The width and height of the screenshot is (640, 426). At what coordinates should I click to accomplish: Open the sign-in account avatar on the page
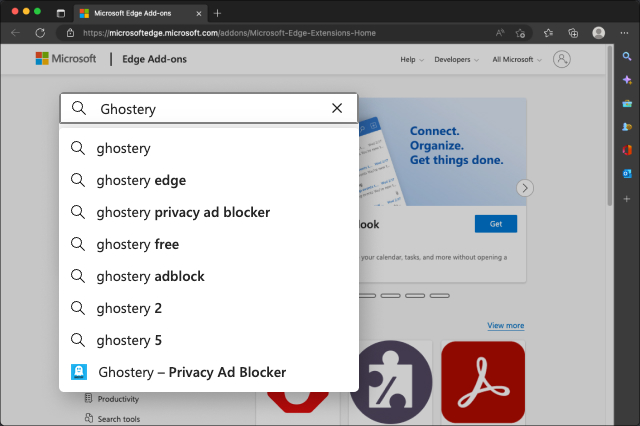[x=562, y=59]
